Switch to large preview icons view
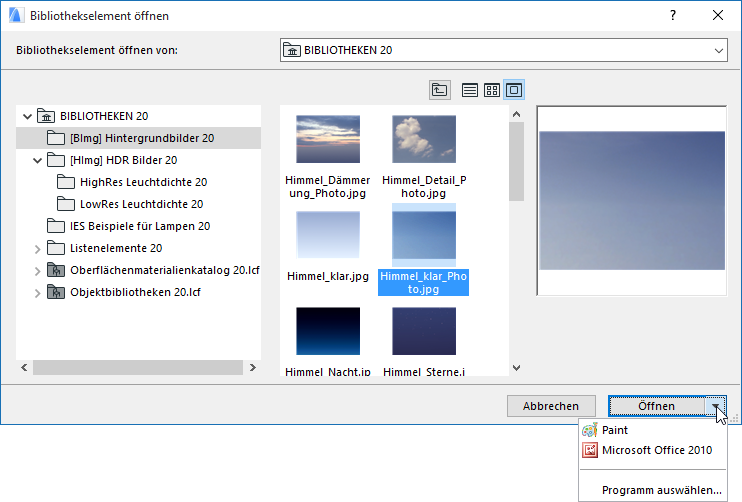The image size is (742, 502). [514, 90]
